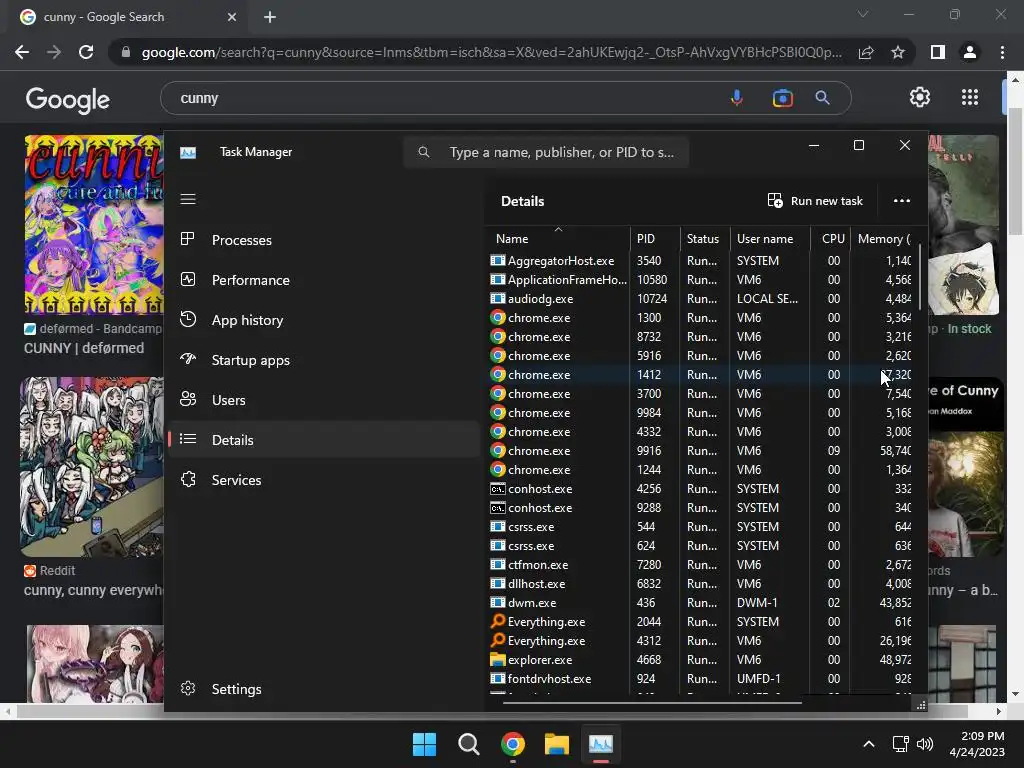1024x768 pixels.
Task: Open App history in Task Manager
Action: tap(325, 320)
